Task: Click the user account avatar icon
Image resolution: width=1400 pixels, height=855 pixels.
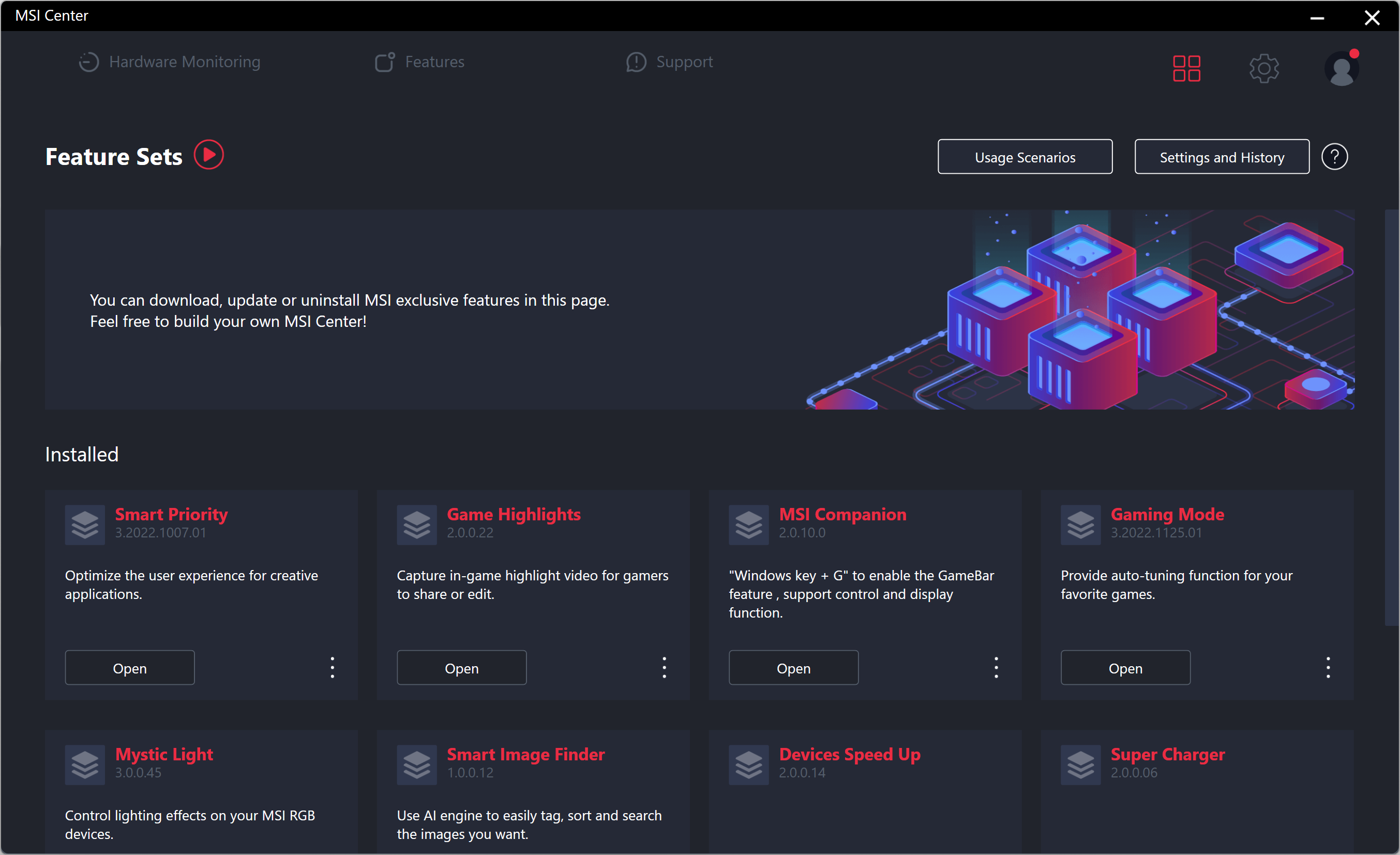Action: (1342, 69)
